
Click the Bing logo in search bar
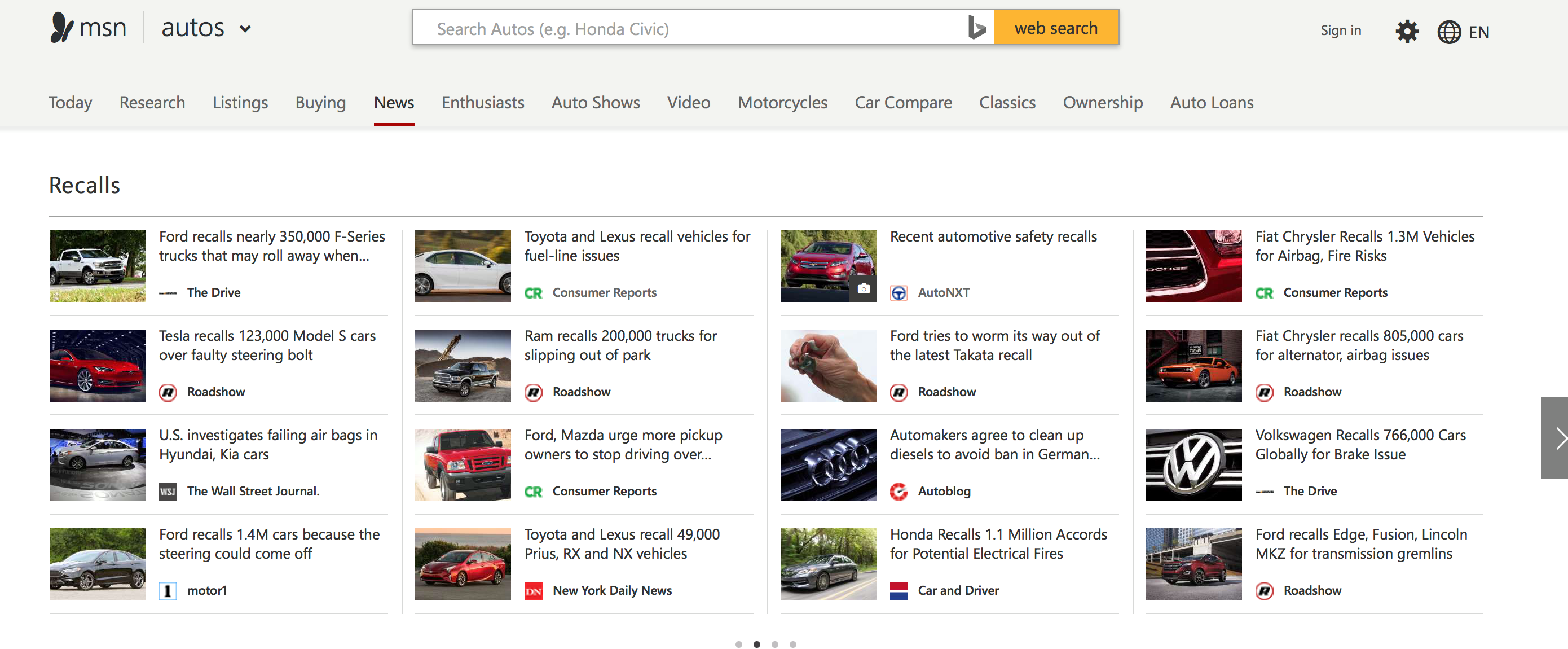point(976,28)
